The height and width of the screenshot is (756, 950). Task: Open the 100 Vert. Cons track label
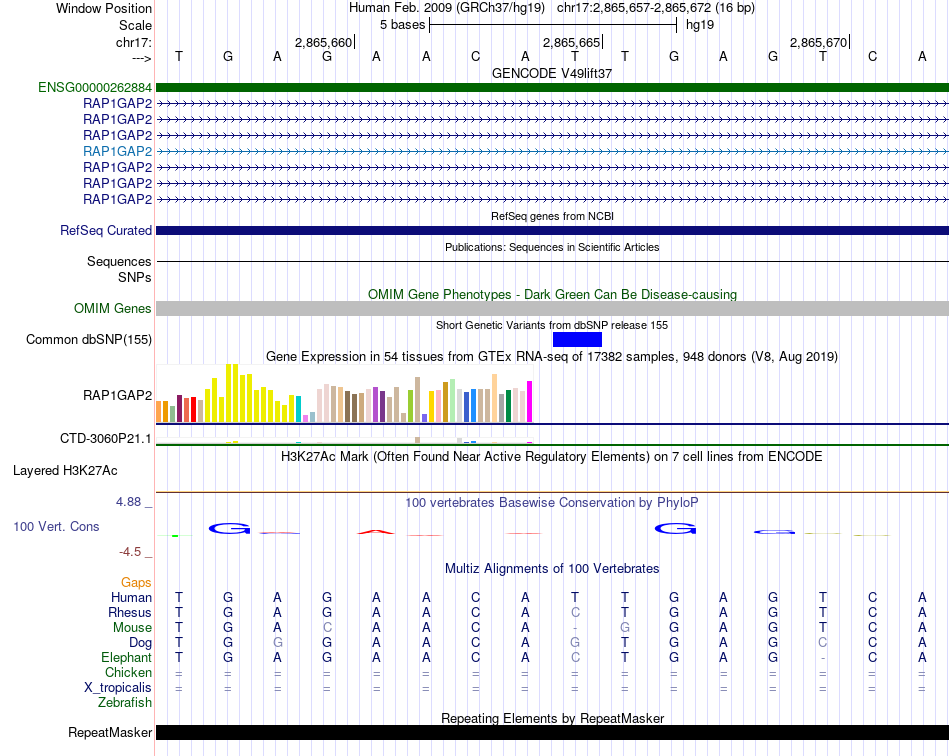click(x=56, y=526)
